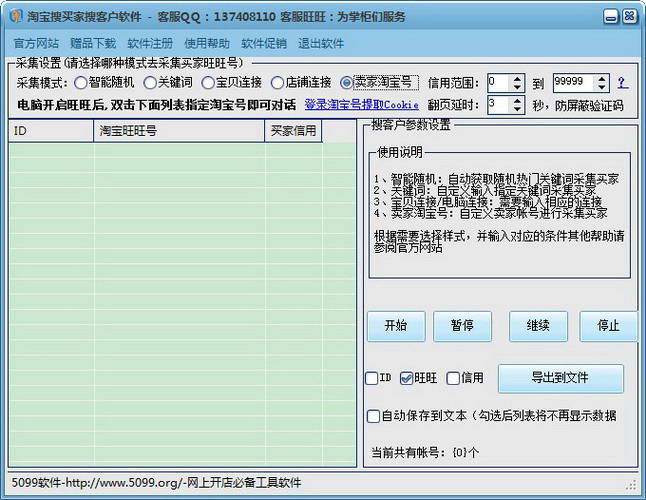646x500 pixels.
Task: Click the 导出到文件 button
Action: pos(560,378)
